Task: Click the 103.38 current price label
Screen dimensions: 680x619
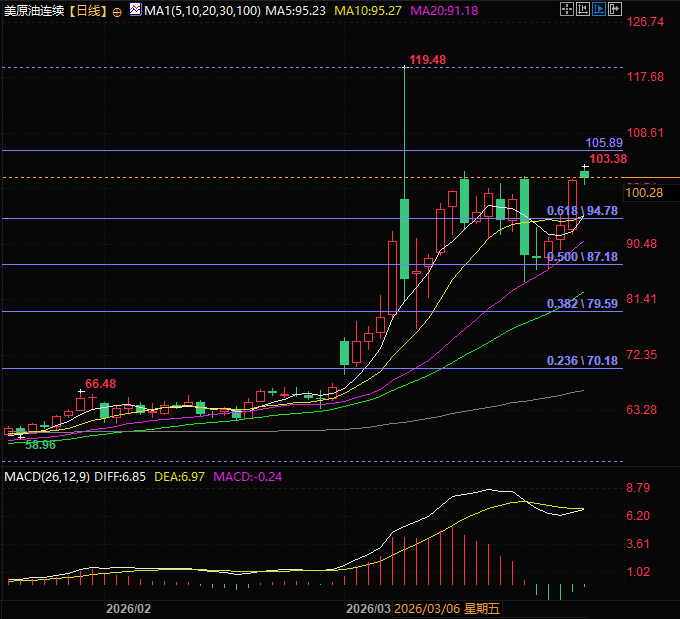Action: pyautogui.click(x=608, y=159)
